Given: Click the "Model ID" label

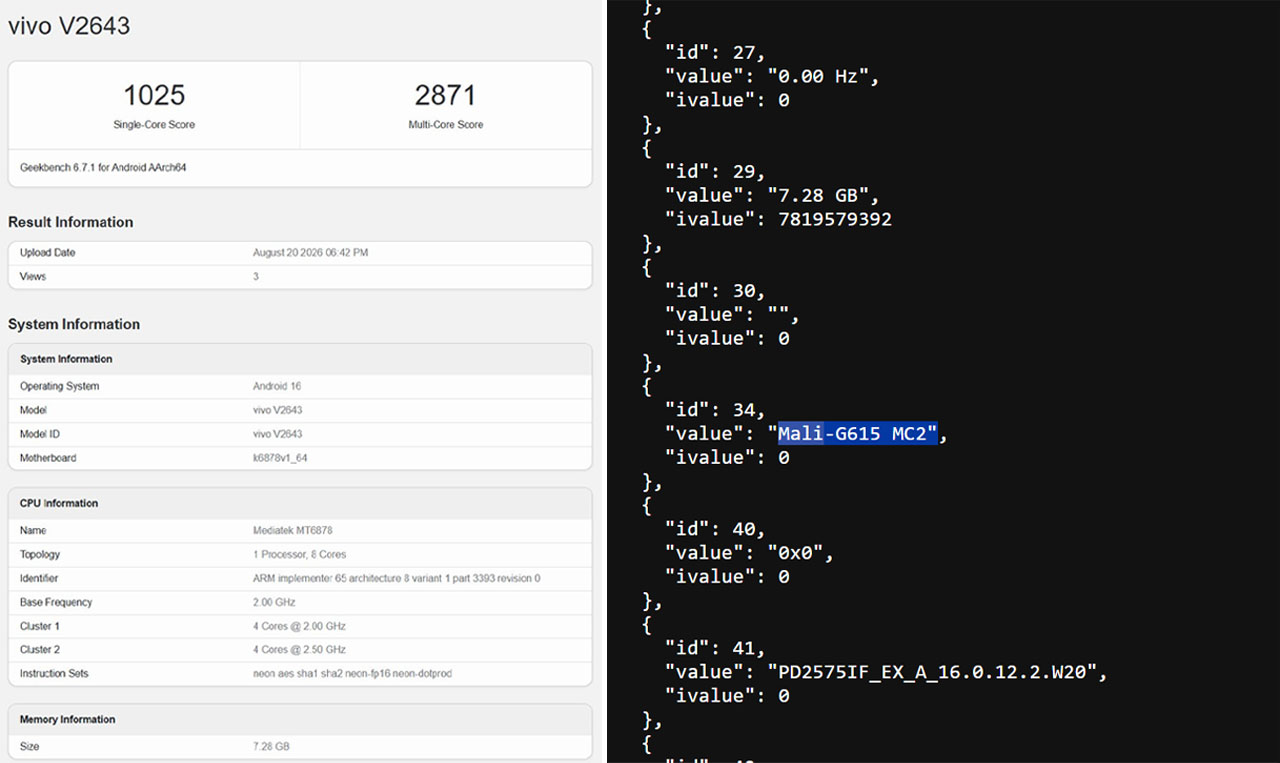Looking at the screenshot, I should tap(40, 434).
